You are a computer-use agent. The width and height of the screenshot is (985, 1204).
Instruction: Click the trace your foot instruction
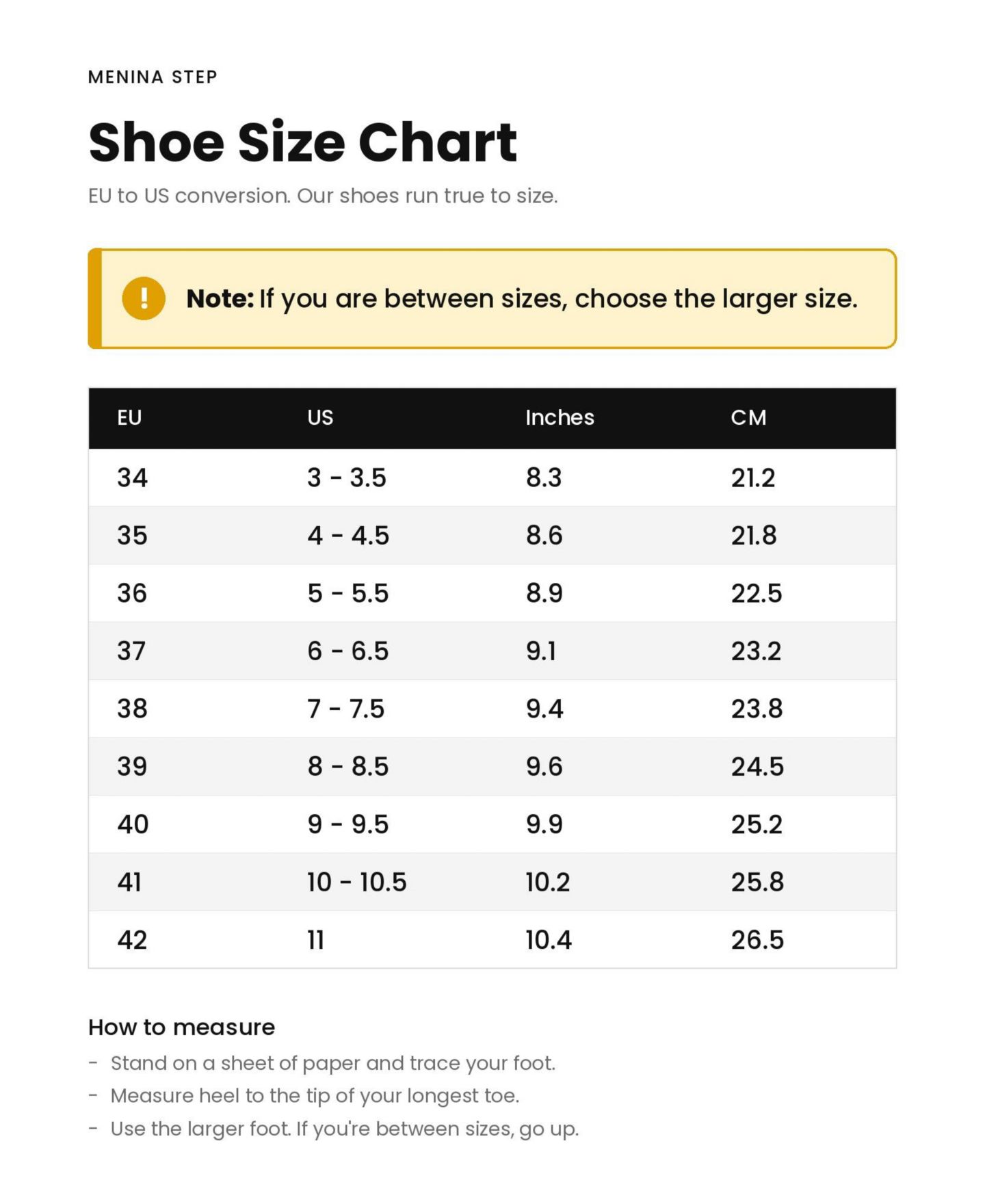[x=332, y=1063]
